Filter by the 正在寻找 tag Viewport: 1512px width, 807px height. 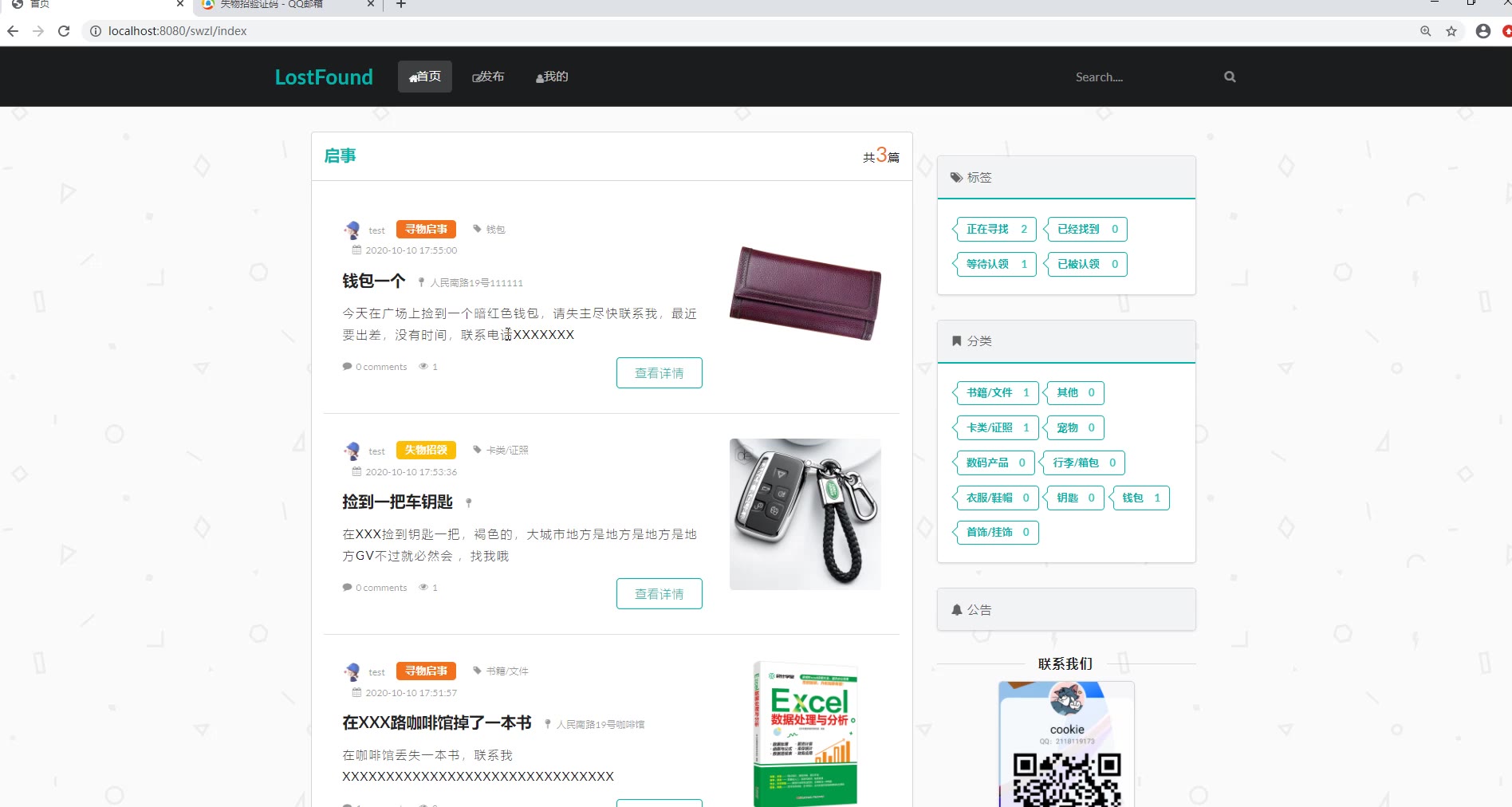pyautogui.click(x=995, y=229)
